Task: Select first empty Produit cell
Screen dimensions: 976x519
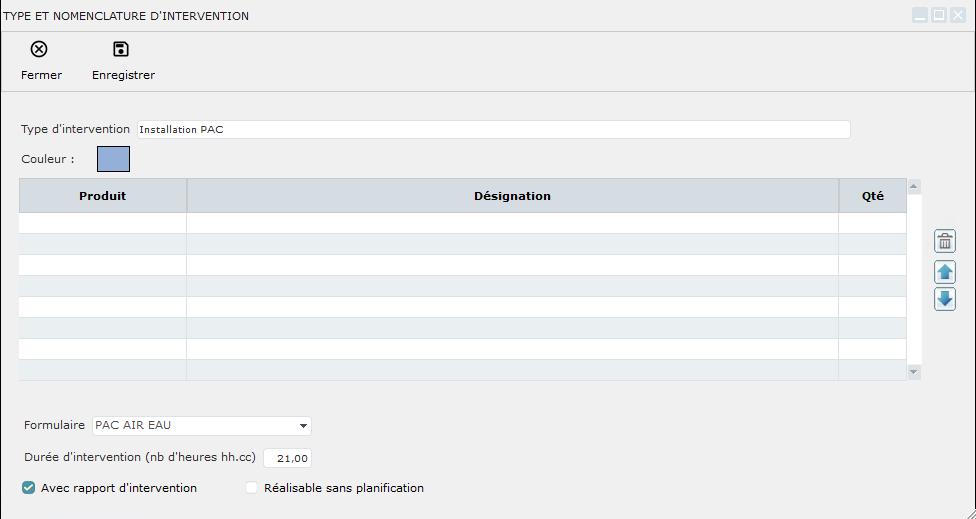Action: tap(102, 223)
